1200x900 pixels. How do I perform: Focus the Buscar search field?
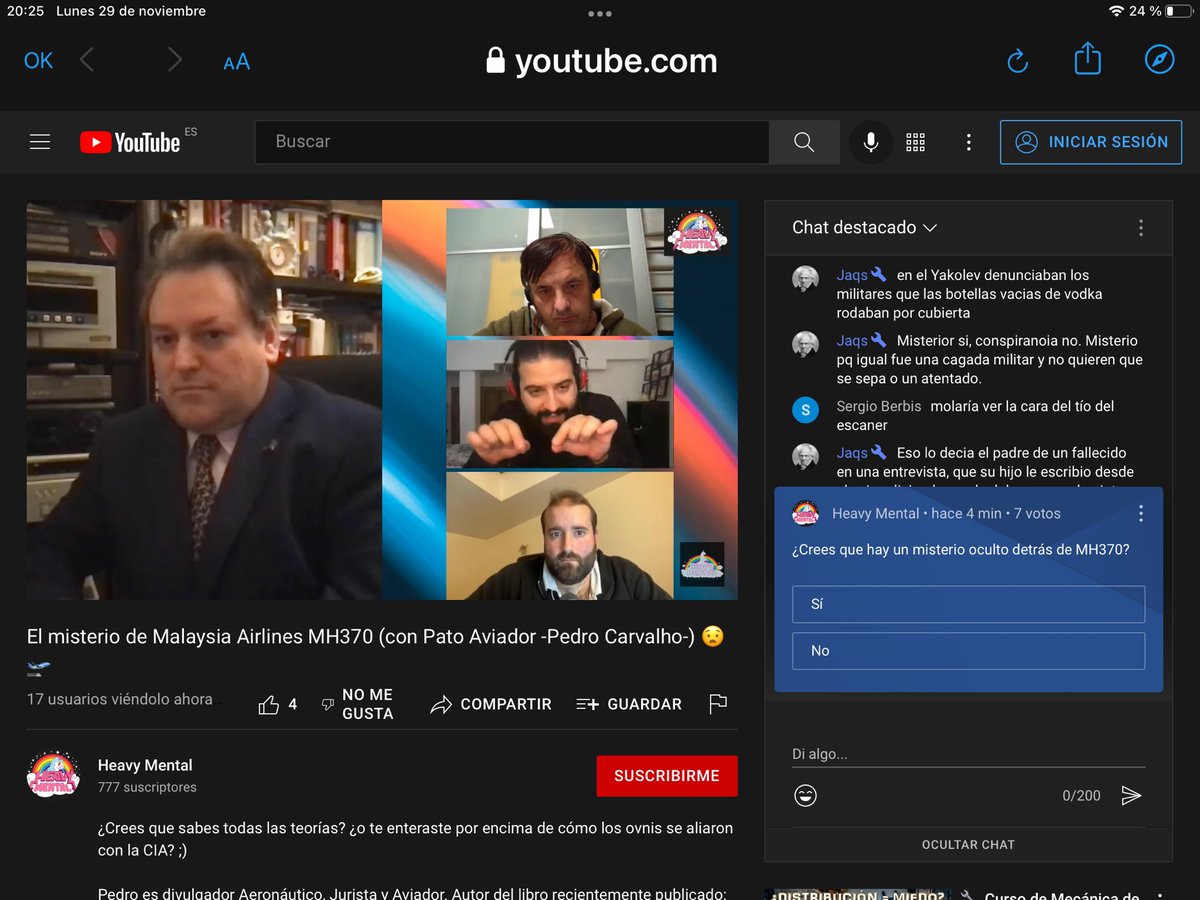pyautogui.click(x=512, y=142)
